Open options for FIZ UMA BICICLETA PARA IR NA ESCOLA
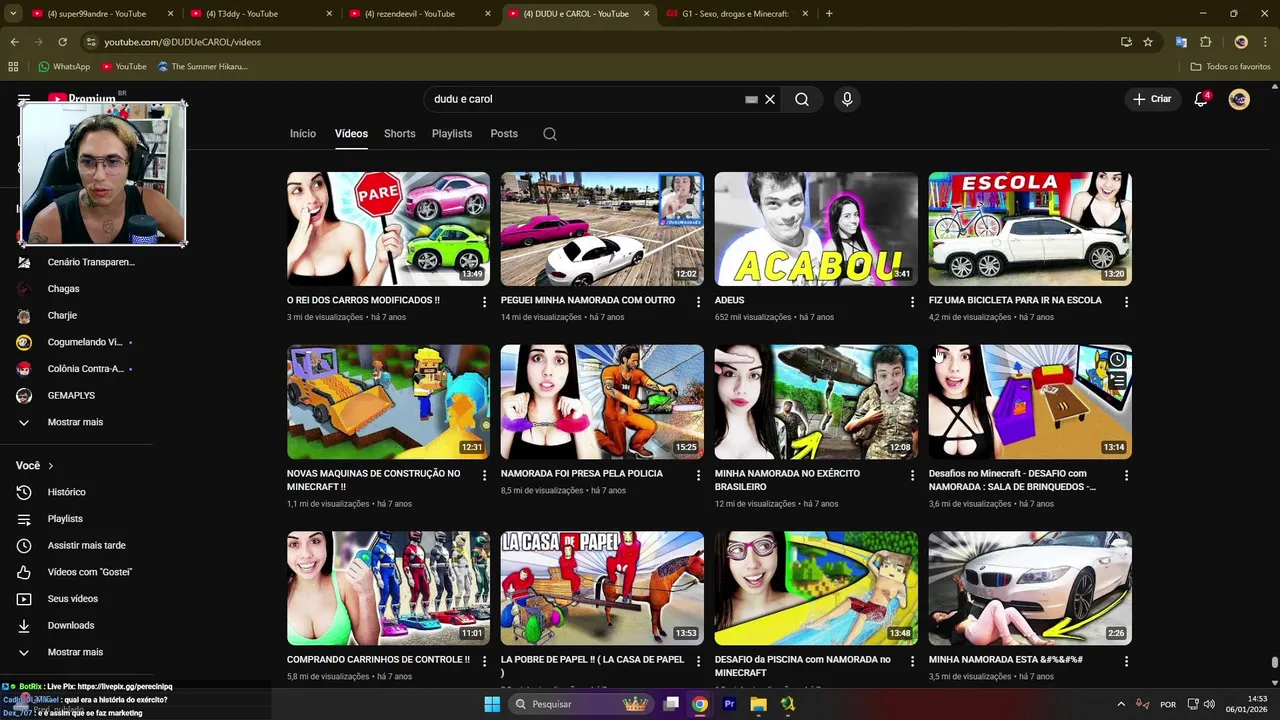This screenshot has width=1280, height=720. coord(1126,301)
